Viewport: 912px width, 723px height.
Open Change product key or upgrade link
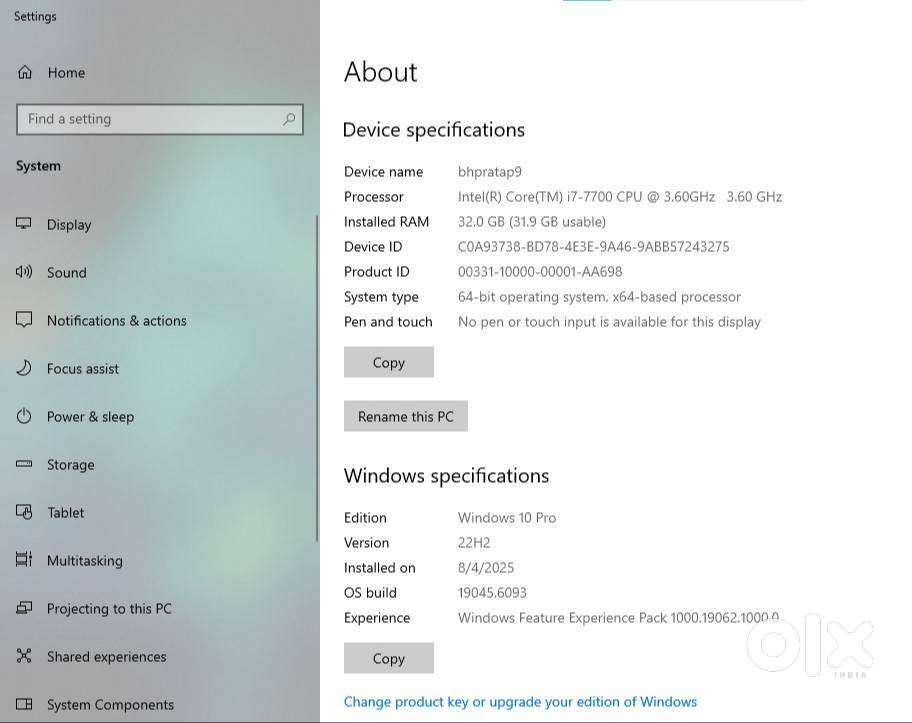tap(520, 702)
